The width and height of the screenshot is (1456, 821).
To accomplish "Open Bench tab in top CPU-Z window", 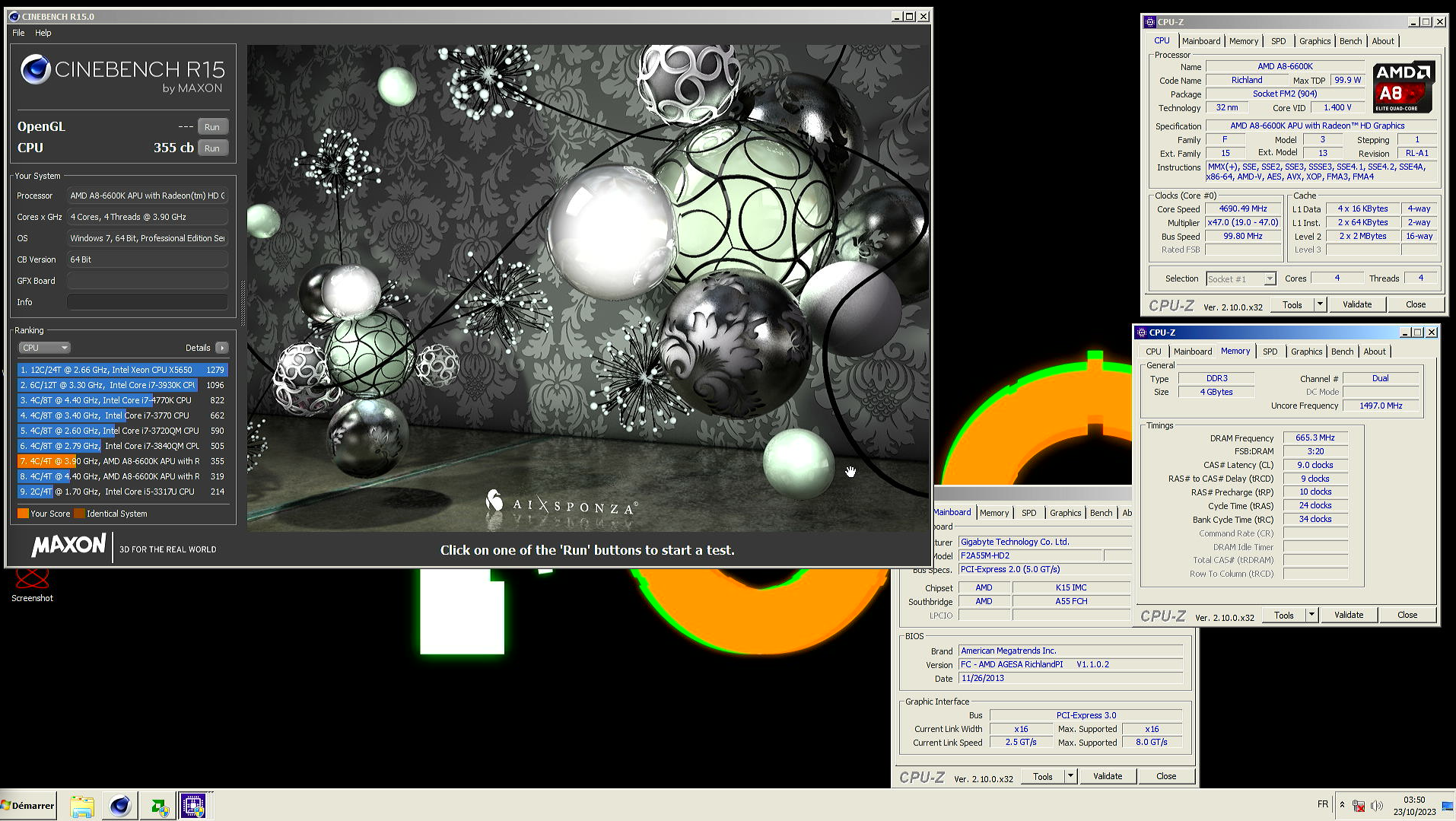I will (1351, 41).
